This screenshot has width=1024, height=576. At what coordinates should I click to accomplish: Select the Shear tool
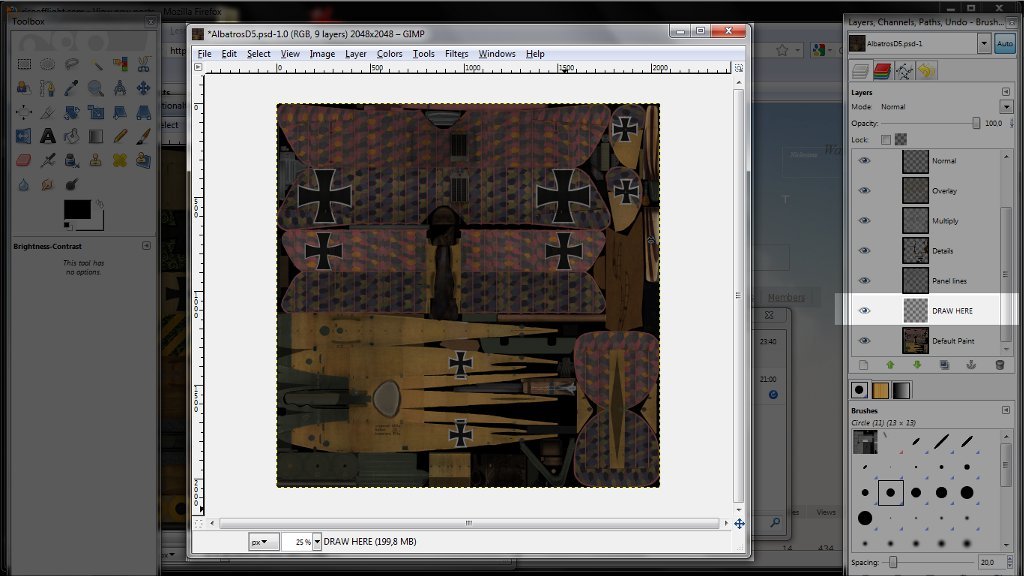tap(120, 112)
